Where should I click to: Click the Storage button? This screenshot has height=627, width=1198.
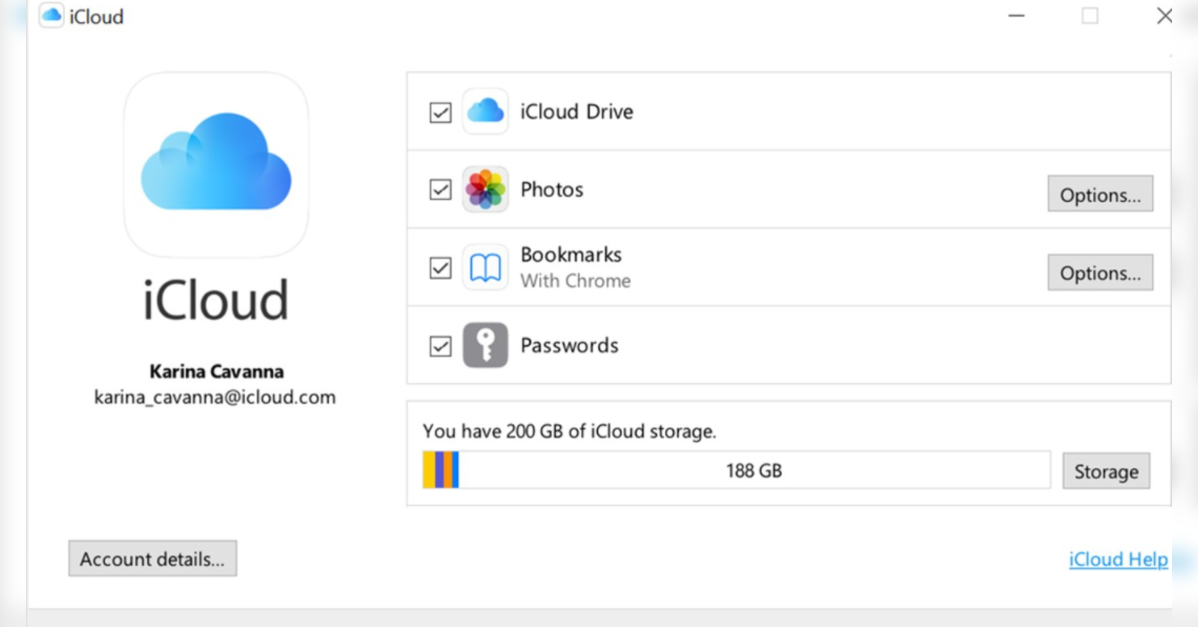(1106, 472)
